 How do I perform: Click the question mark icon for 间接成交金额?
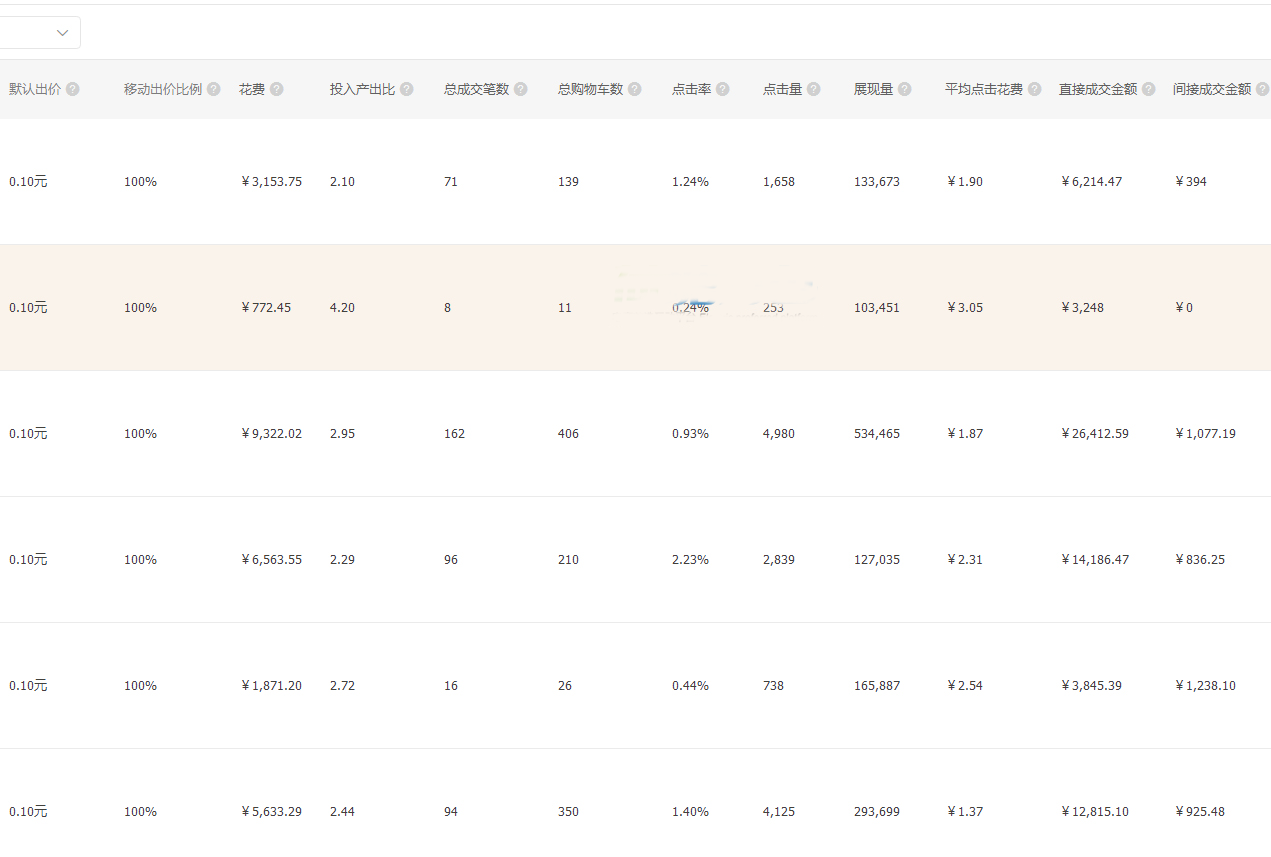pyautogui.click(x=1262, y=89)
